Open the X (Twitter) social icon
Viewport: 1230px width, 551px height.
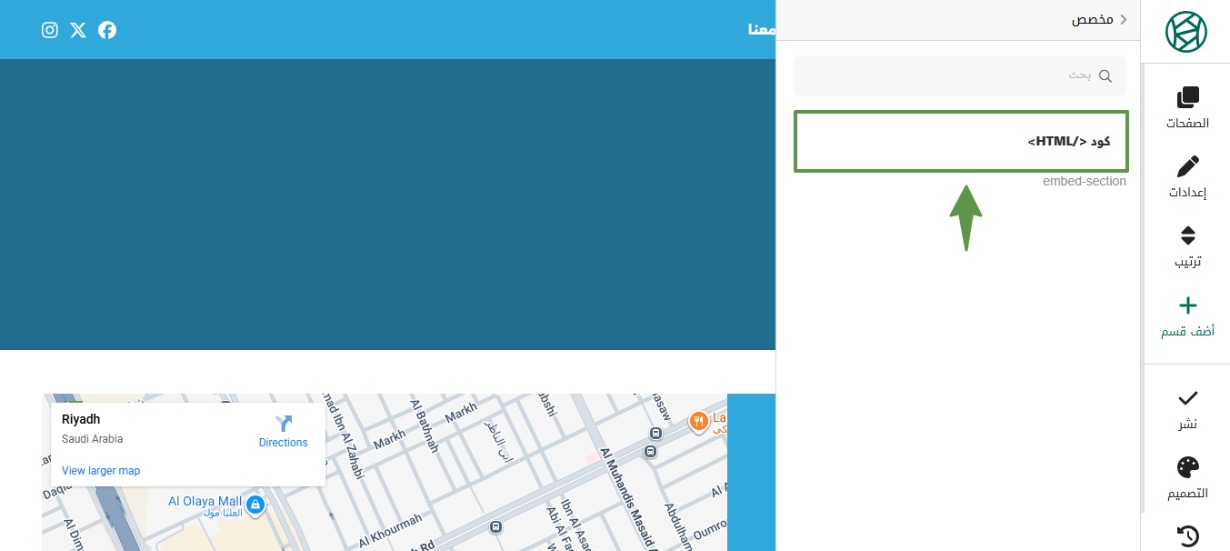pos(78,30)
